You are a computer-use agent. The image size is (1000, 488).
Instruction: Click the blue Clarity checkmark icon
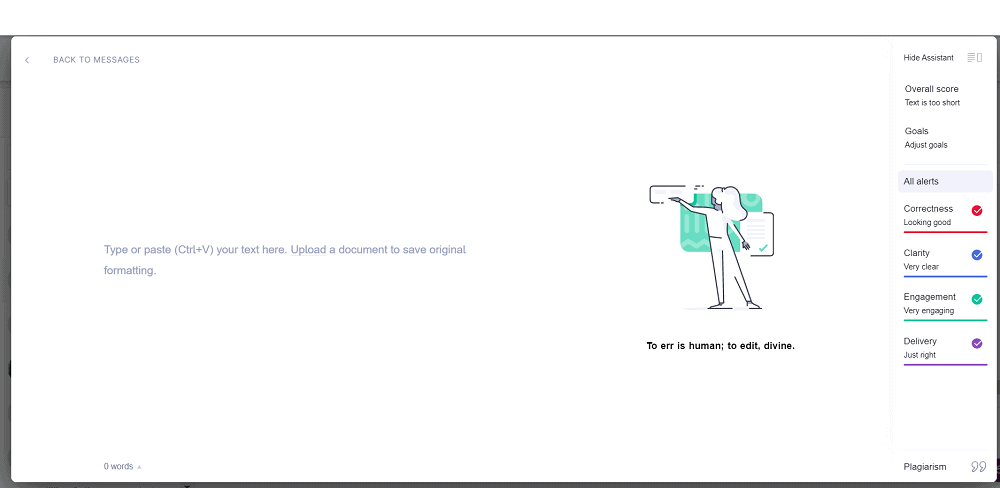[x=976, y=255]
